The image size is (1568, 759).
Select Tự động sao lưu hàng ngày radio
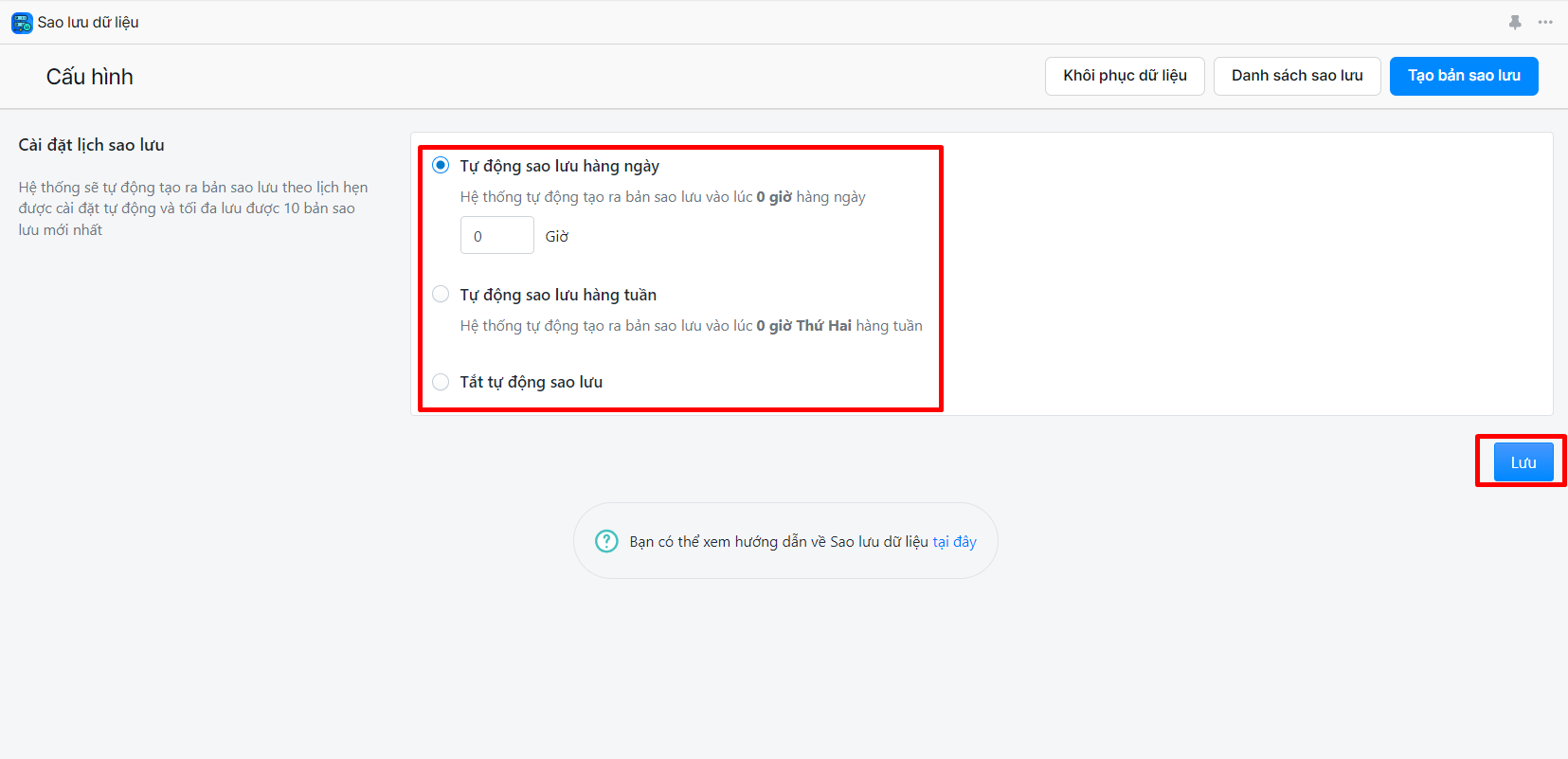pyautogui.click(x=441, y=165)
